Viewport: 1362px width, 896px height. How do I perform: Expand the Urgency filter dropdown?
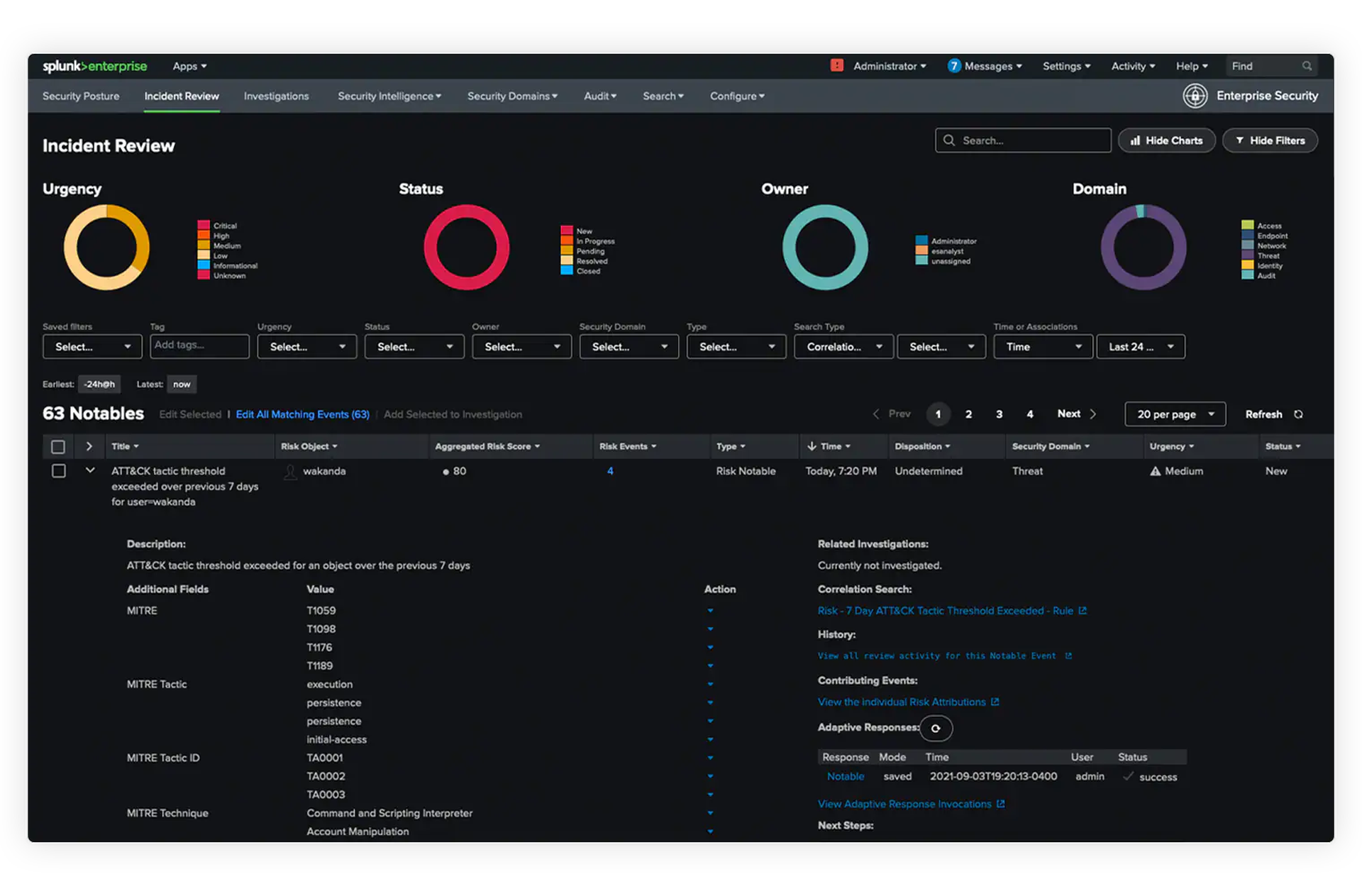(303, 346)
